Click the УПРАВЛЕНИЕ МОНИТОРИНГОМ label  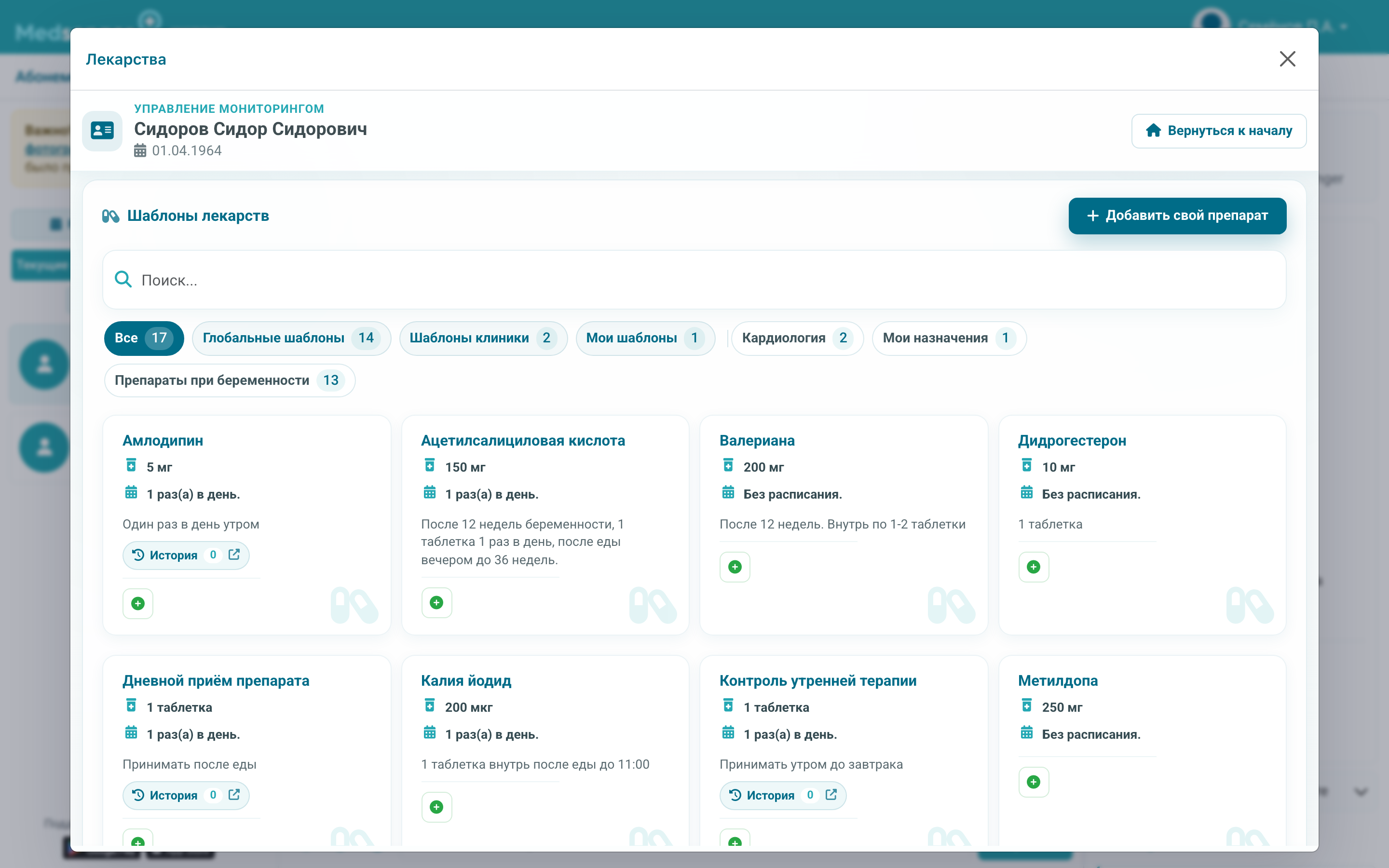click(229, 108)
